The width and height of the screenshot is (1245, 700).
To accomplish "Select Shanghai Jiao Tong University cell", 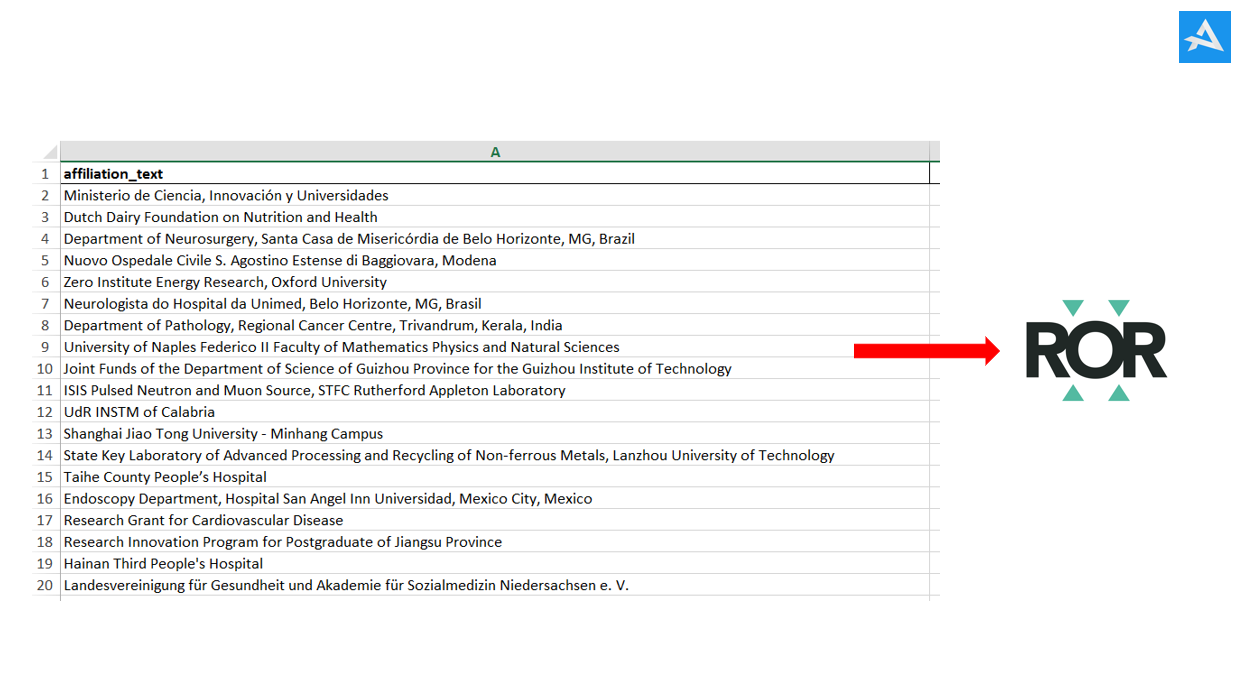I will coord(223,434).
